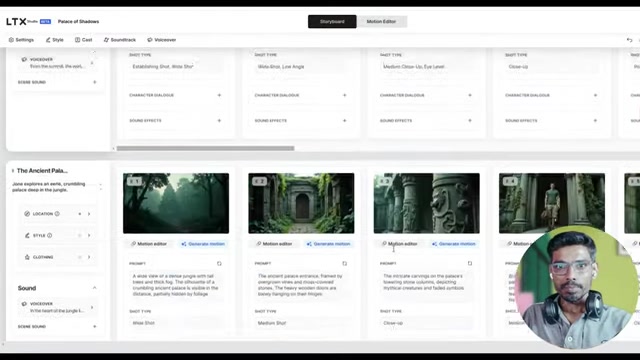Add sound effects to Wide Shot, Low Angle card

pyautogui.click(x=344, y=121)
